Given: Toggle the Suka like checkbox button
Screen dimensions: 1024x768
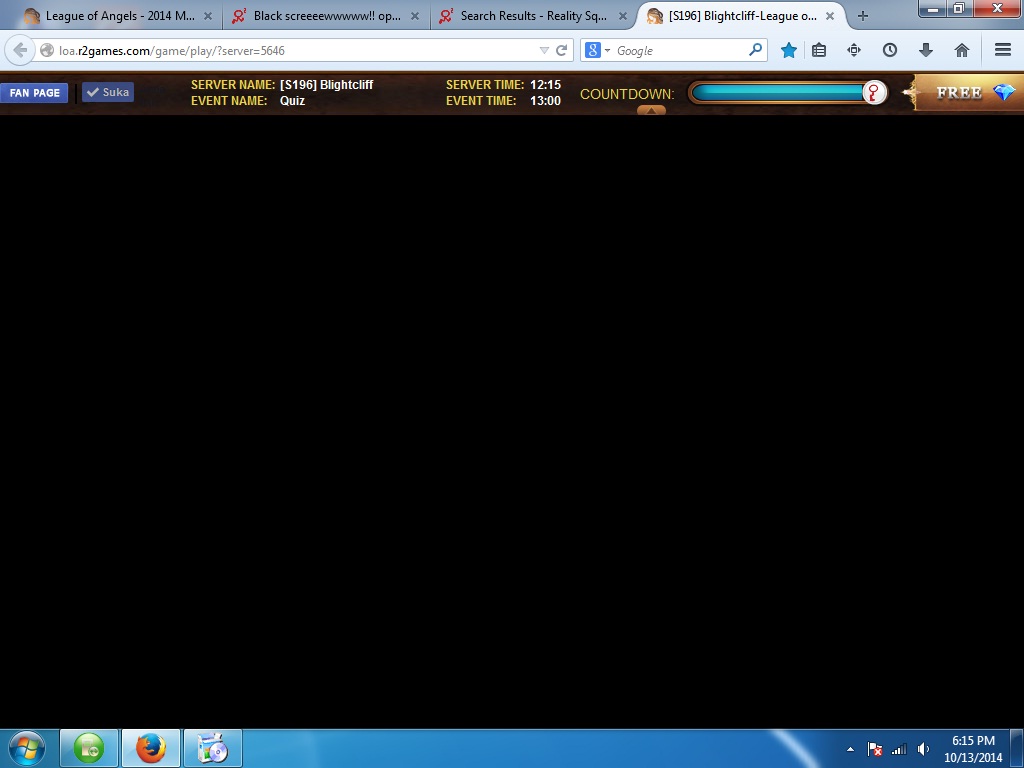Looking at the screenshot, I should tap(108, 92).
